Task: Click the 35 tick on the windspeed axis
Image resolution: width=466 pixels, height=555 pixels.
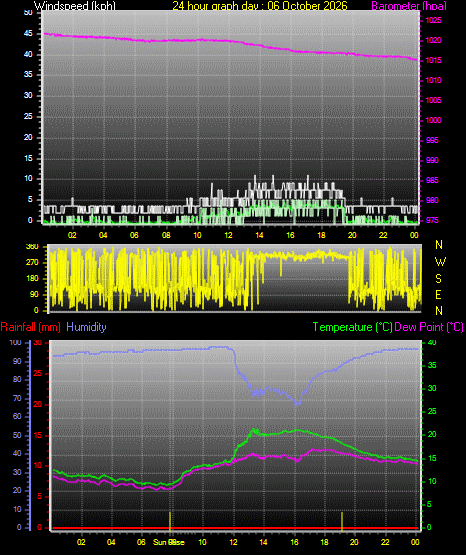Action: [x=28, y=74]
